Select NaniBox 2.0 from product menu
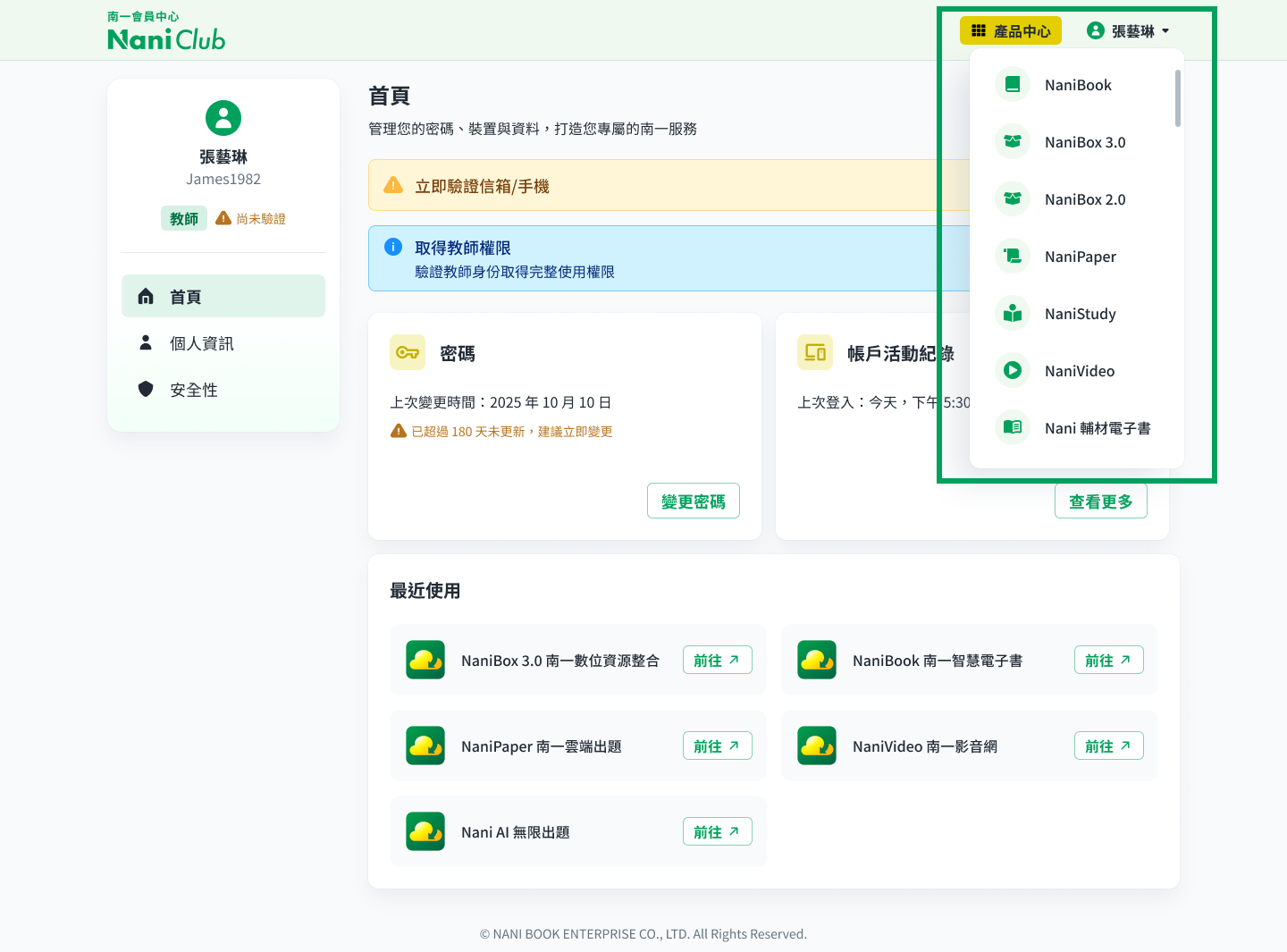The height and width of the screenshot is (952, 1287). 1077,199
